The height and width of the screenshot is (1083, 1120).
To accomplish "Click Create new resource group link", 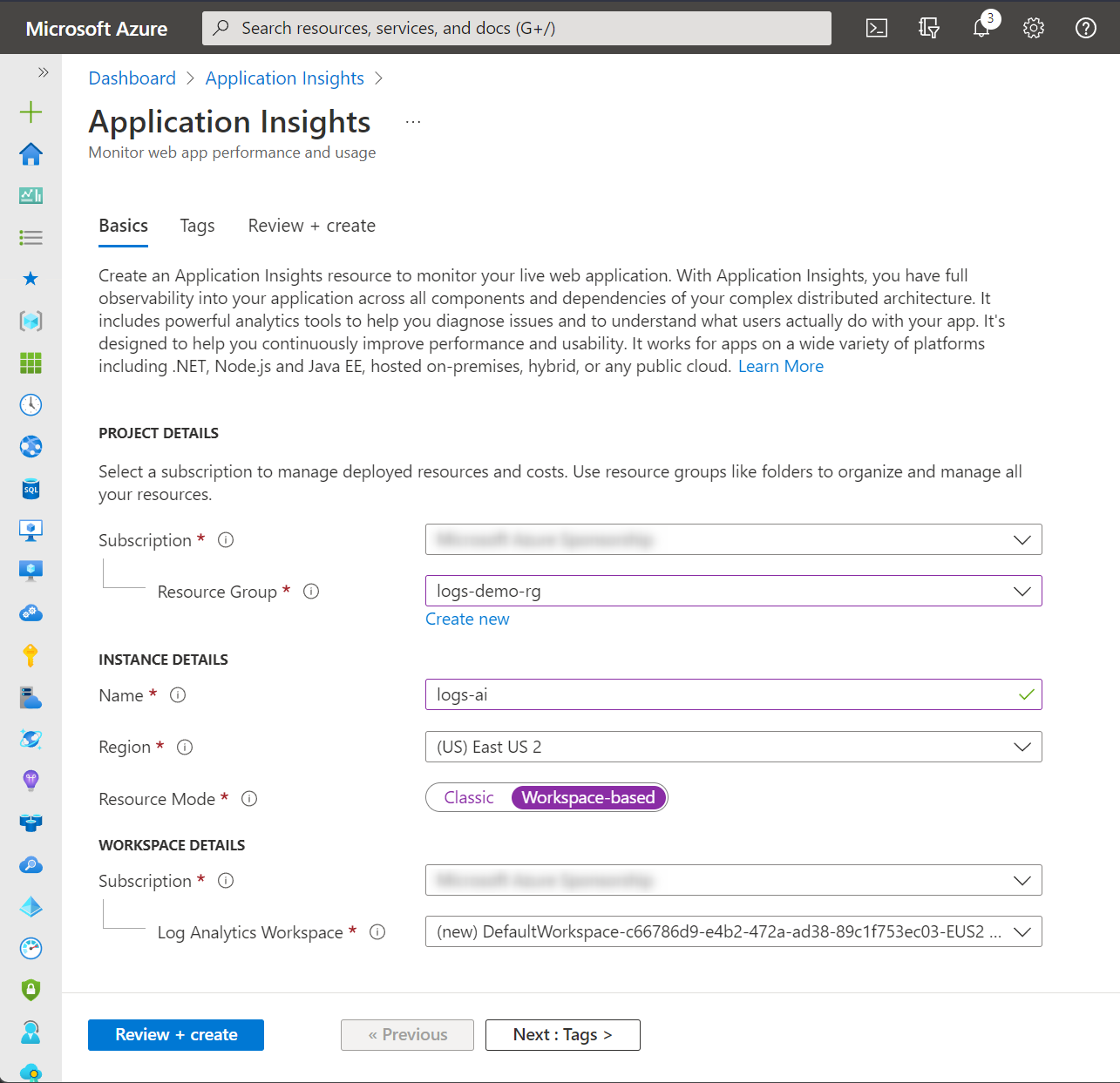I will 467,619.
